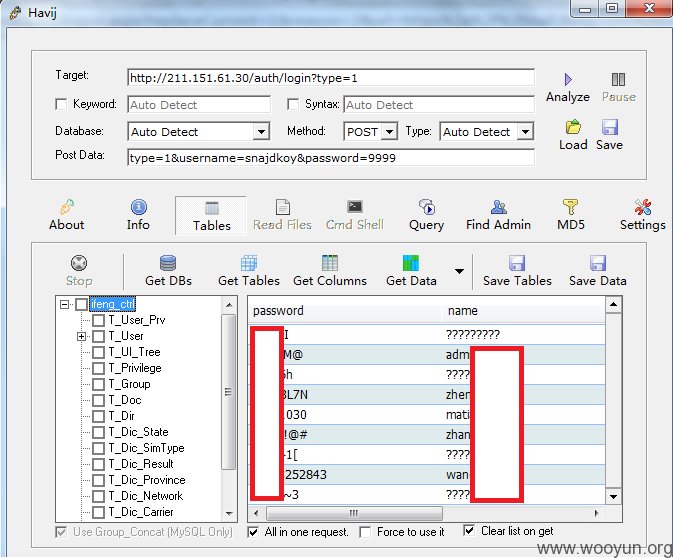
Task: Enable the Keyword checkbox
Action: [61, 104]
